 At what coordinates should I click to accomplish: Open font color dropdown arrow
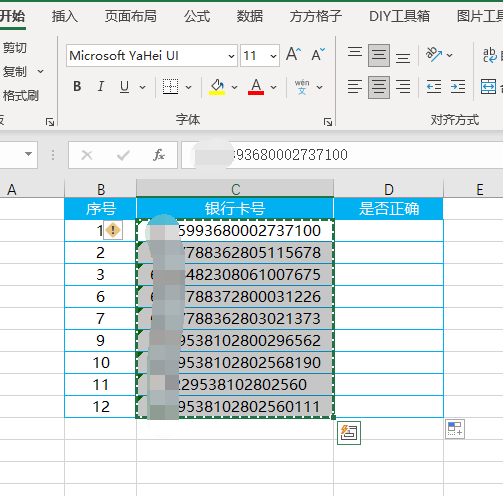tap(273, 87)
